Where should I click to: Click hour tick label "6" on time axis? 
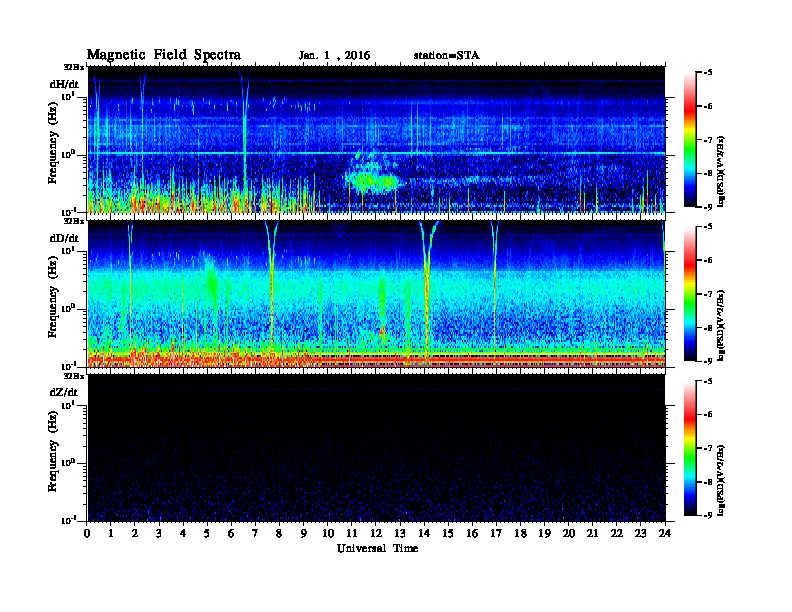point(231,533)
